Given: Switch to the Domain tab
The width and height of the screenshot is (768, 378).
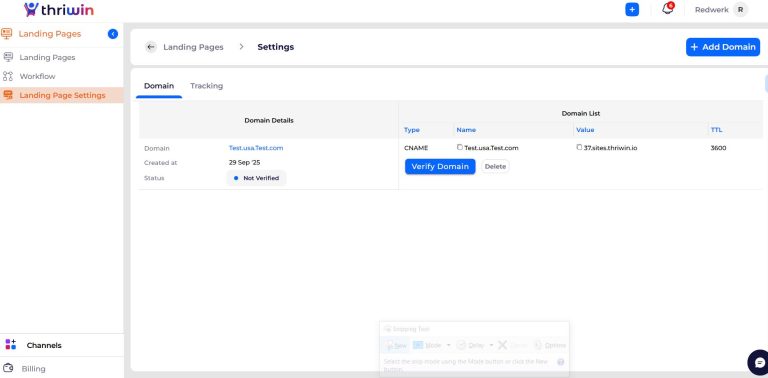Looking at the screenshot, I should tap(159, 86).
